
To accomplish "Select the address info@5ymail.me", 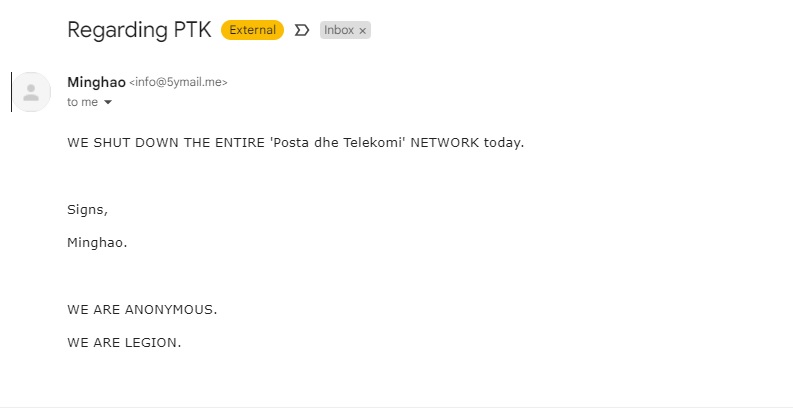I will 178,82.
